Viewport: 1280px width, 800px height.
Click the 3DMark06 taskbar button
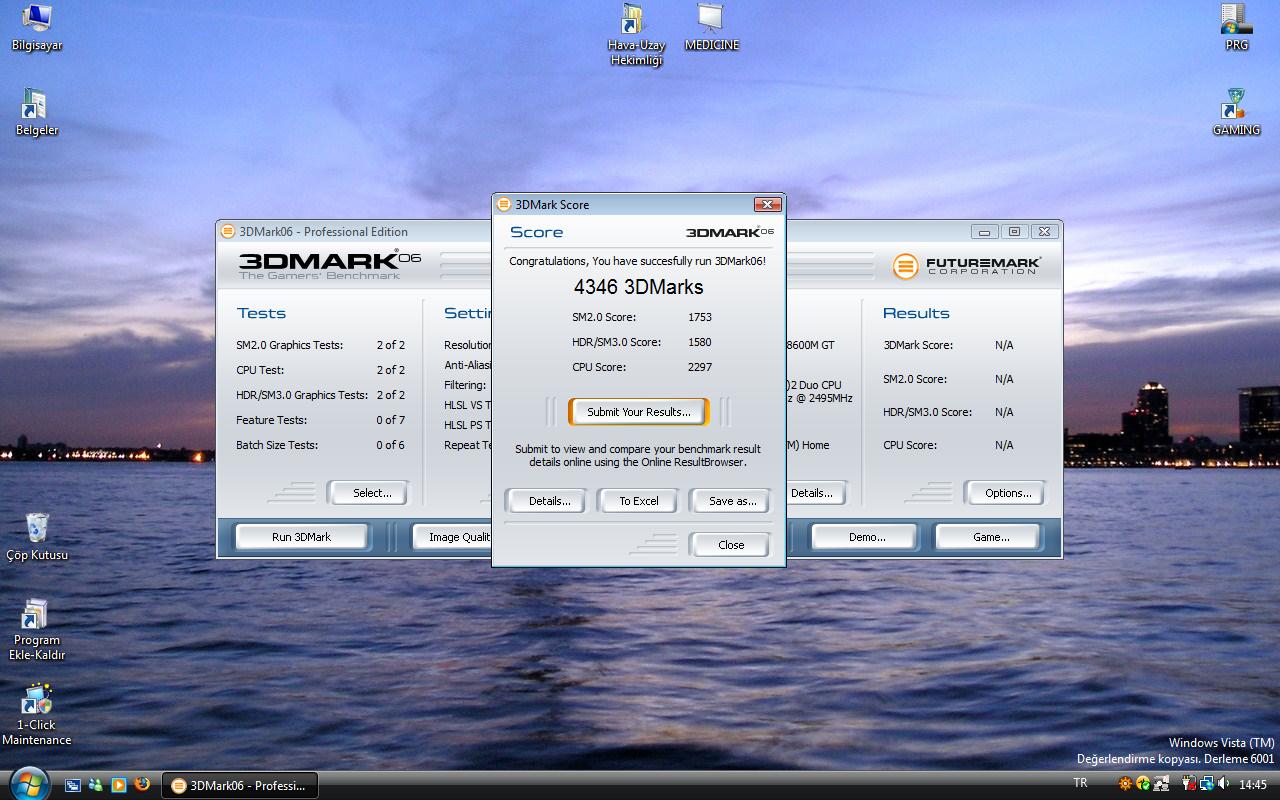[240, 785]
